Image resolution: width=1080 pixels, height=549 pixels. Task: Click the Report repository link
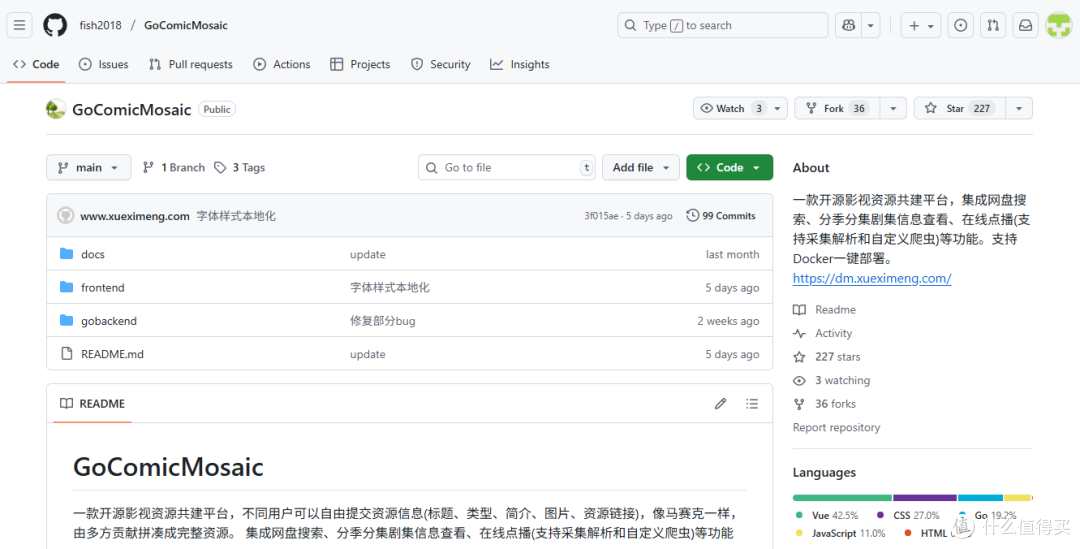coord(836,427)
